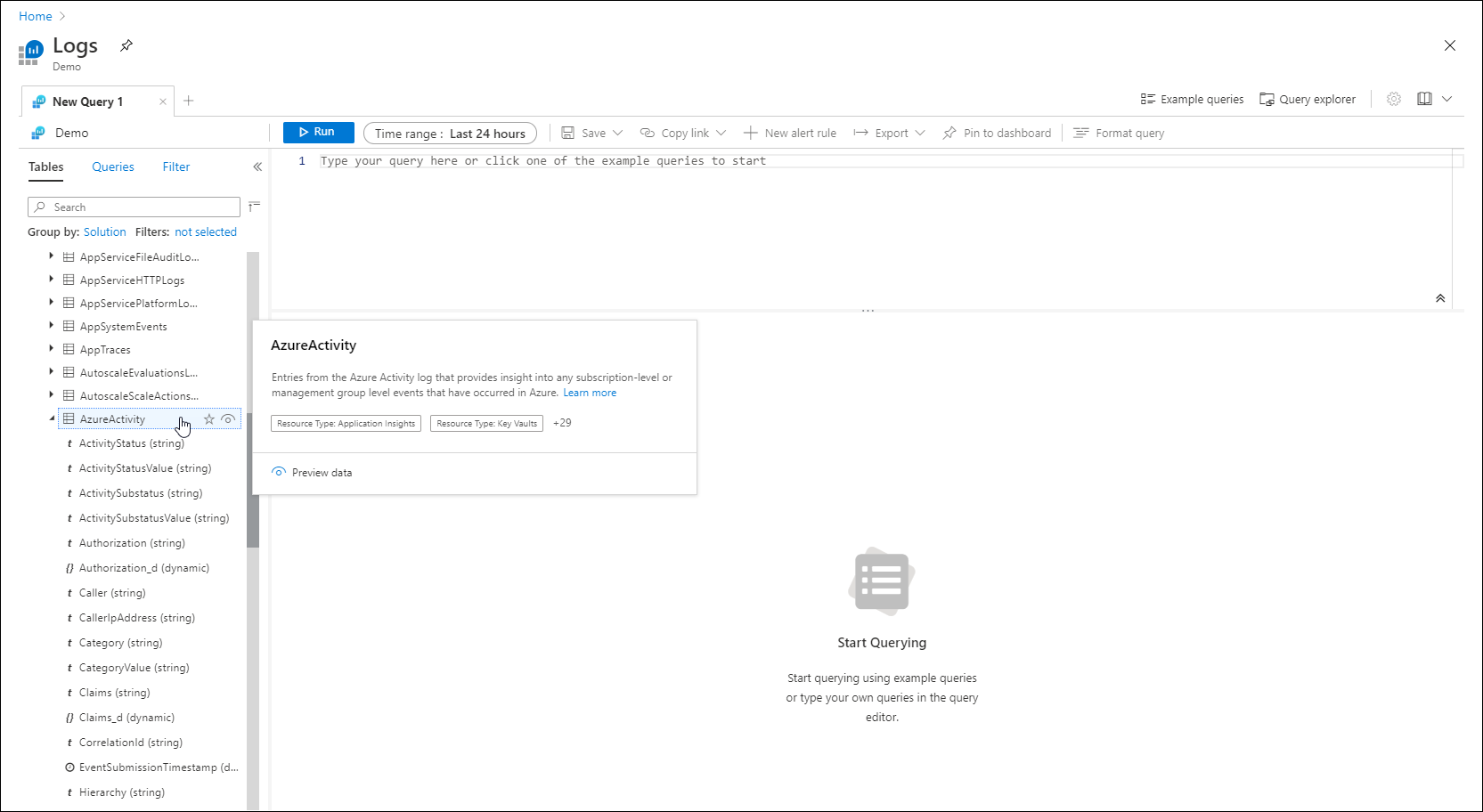Select the Hierarchy (string) column
The image size is (1483, 812).
click(x=121, y=792)
